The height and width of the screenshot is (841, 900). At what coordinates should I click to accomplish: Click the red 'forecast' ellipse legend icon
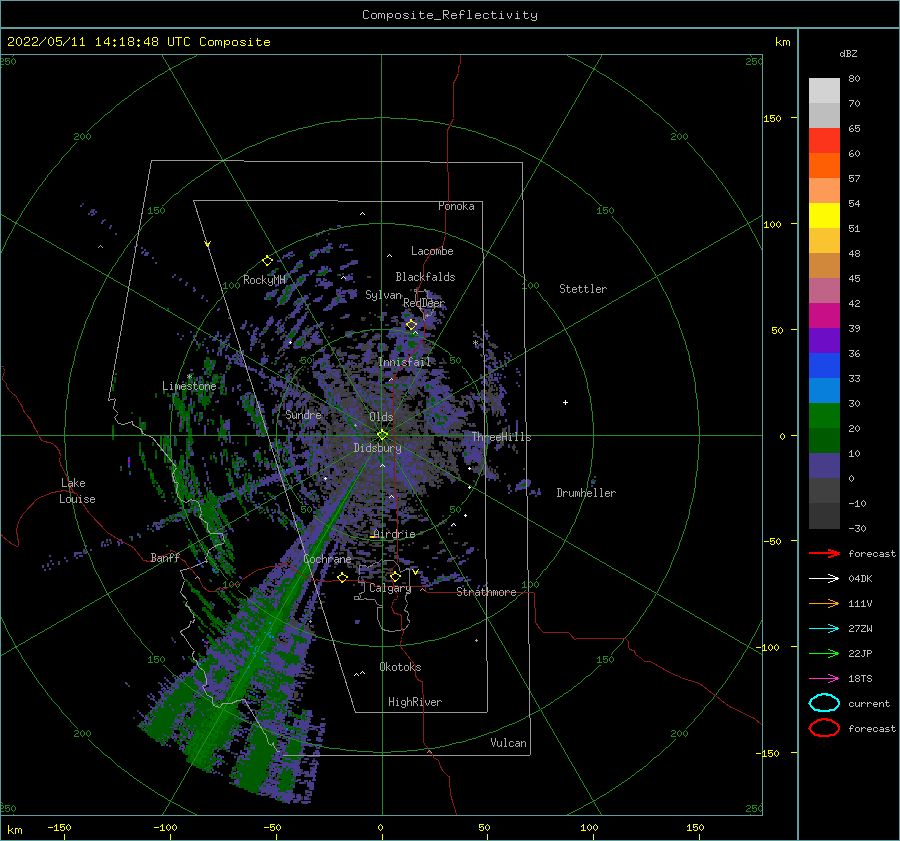point(824,728)
